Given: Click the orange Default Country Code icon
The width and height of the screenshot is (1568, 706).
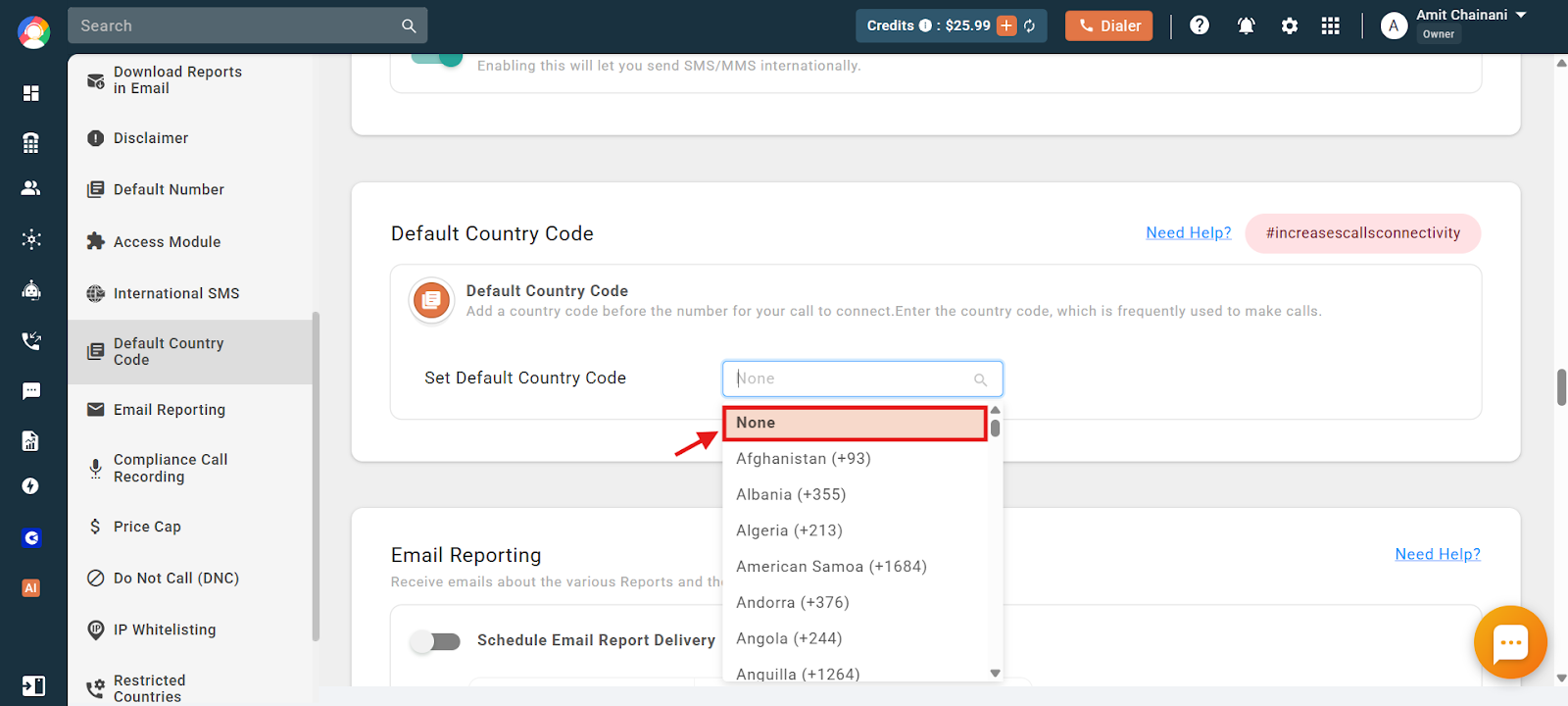Looking at the screenshot, I should click(431, 301).
